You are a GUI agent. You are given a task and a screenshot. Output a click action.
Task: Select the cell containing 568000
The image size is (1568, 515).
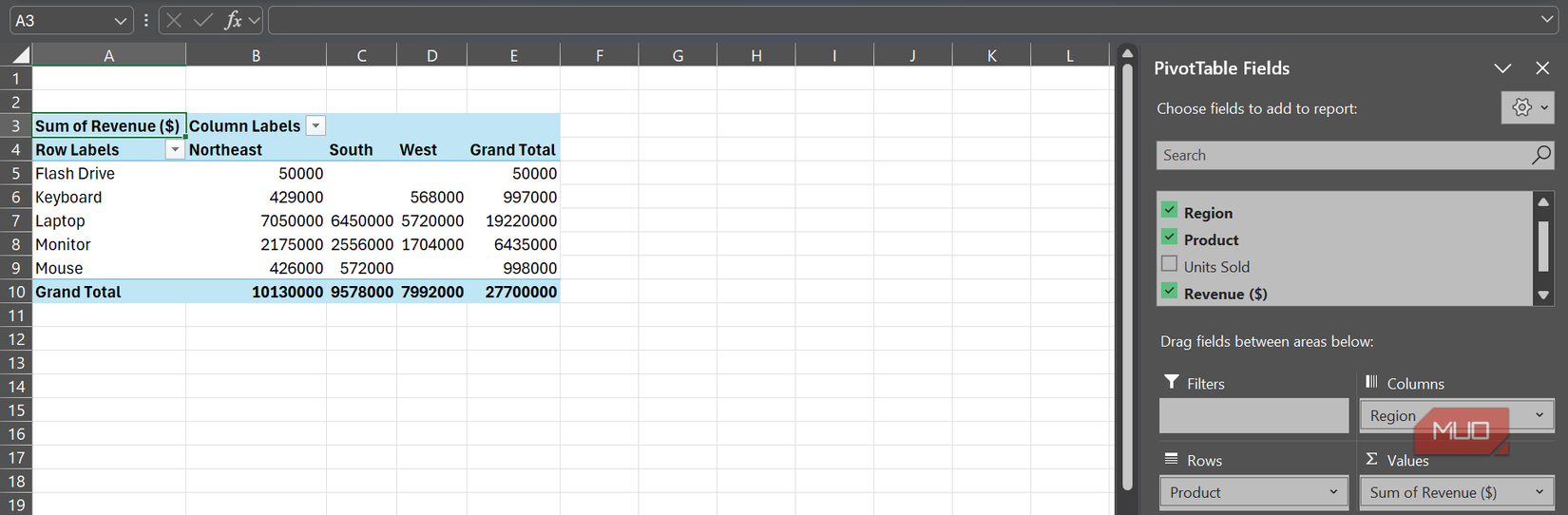click(431, 197)
